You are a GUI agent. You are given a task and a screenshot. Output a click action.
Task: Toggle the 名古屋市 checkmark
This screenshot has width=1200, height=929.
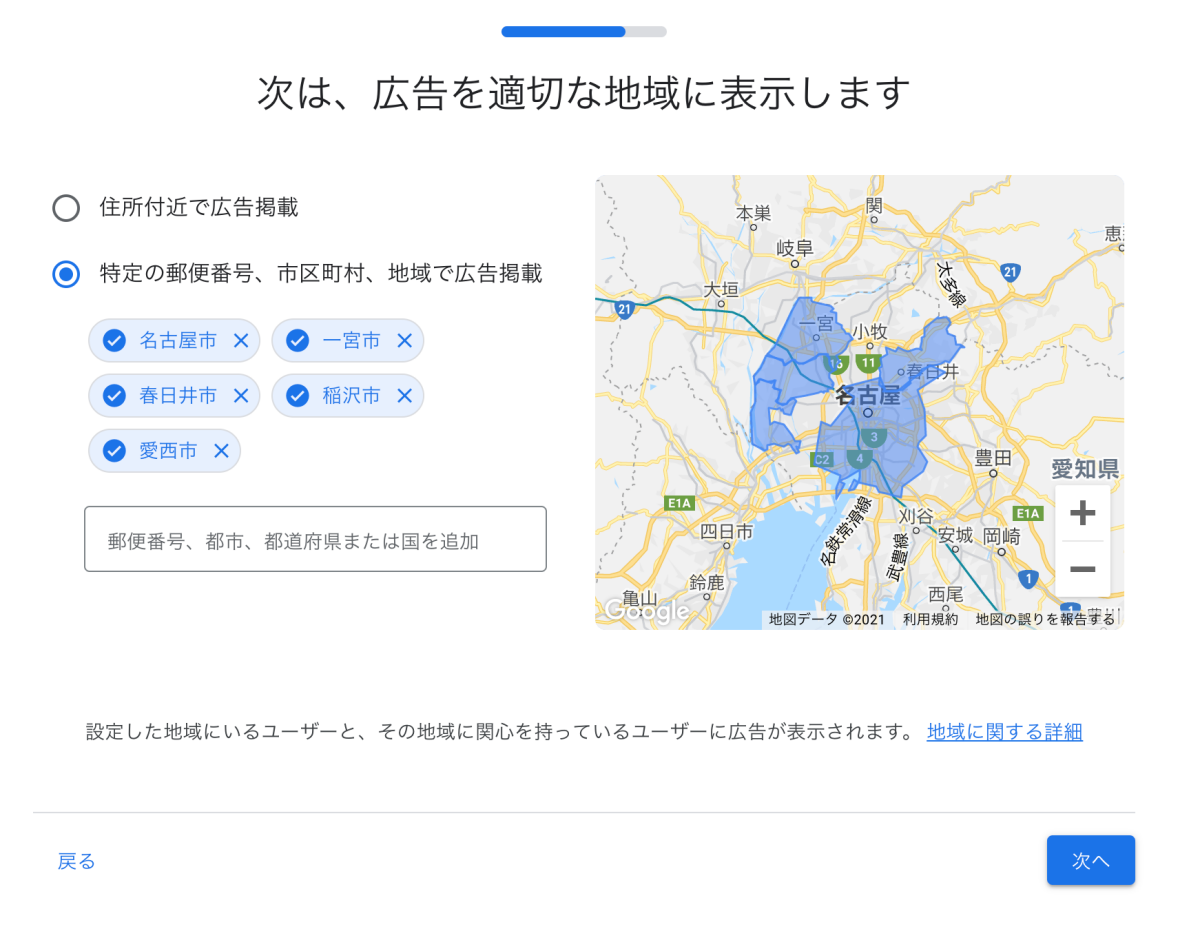coord(114,341)
